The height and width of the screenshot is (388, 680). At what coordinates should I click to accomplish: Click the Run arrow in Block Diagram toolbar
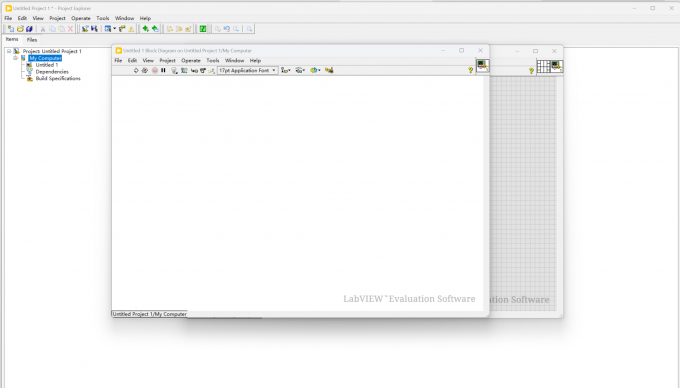tap(136, 70)
